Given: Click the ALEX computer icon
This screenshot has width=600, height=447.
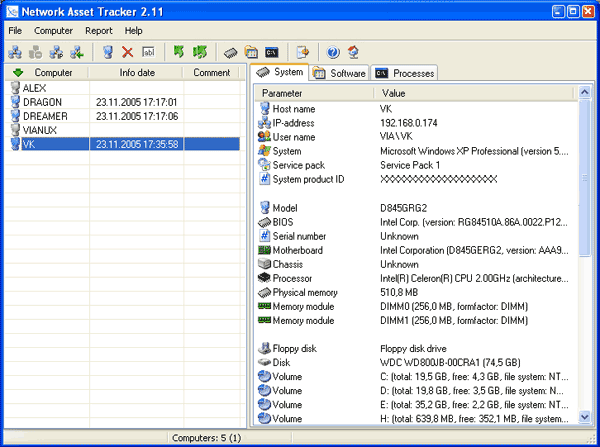Looking at the screenshot, I should point(15,88).
